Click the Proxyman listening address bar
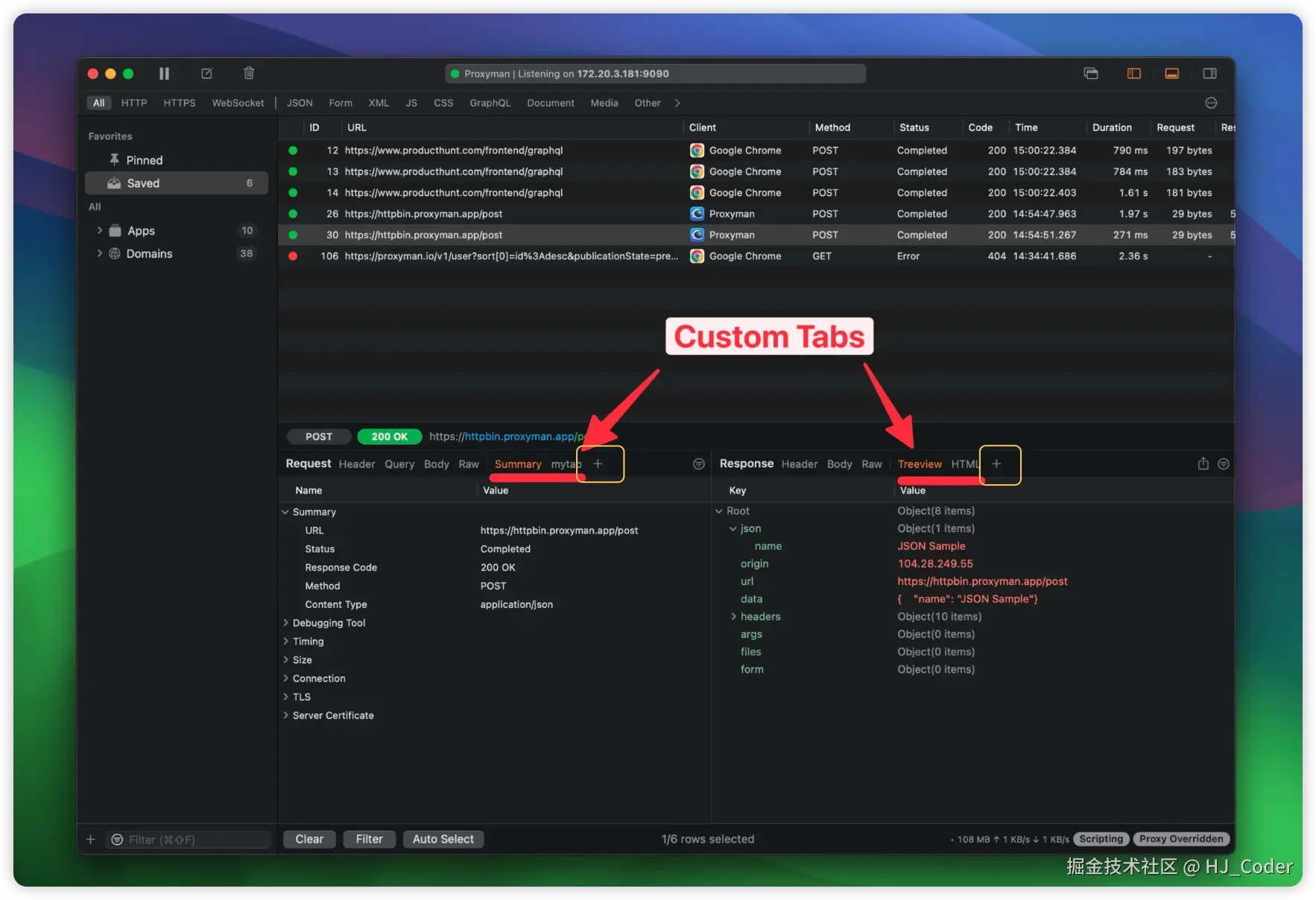Viewport: 1316px width, 900px height. (656, 74)
